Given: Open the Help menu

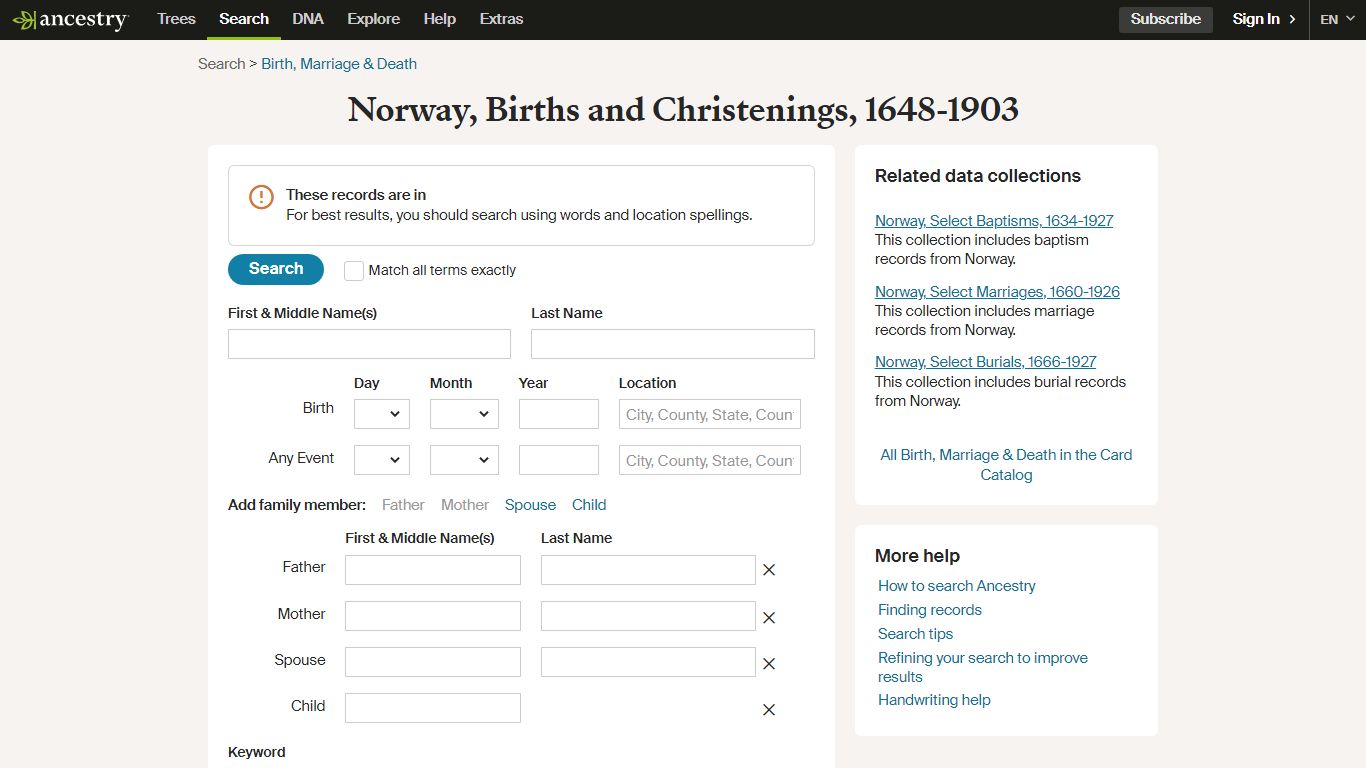Looking at the screenshot, I should coord(440,19).
